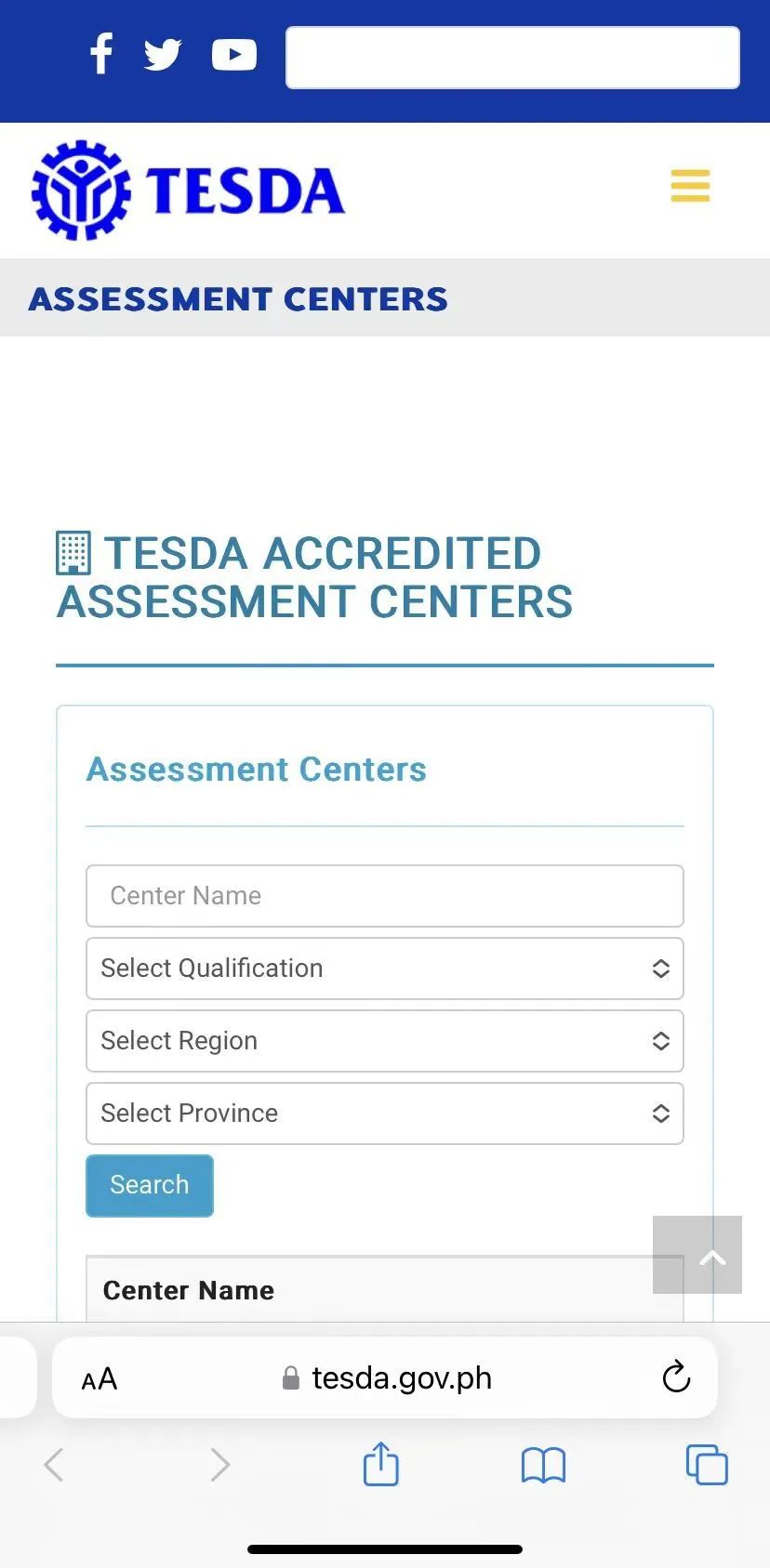Open TESDA Twitter page icon

(x=163, y=55)
